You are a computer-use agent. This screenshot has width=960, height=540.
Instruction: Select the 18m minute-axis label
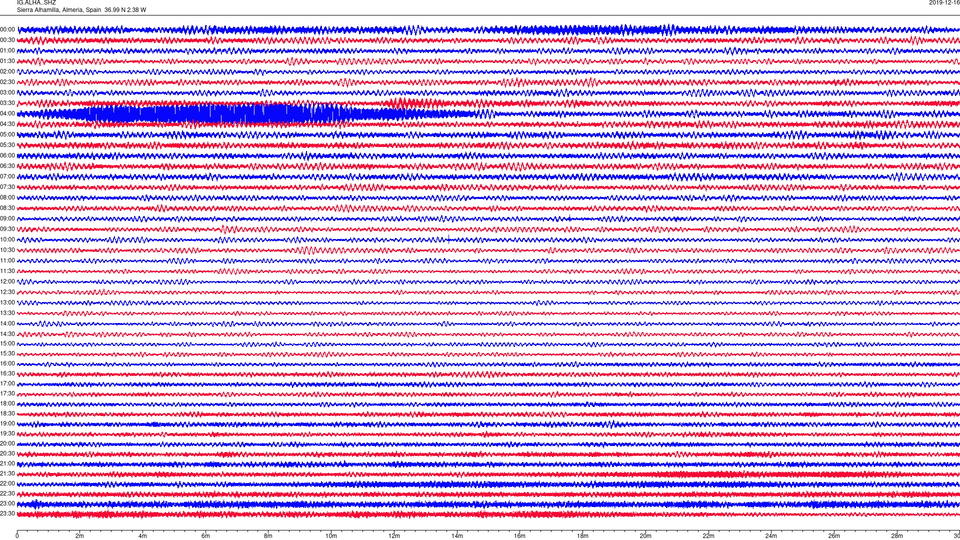pos(582,536)
